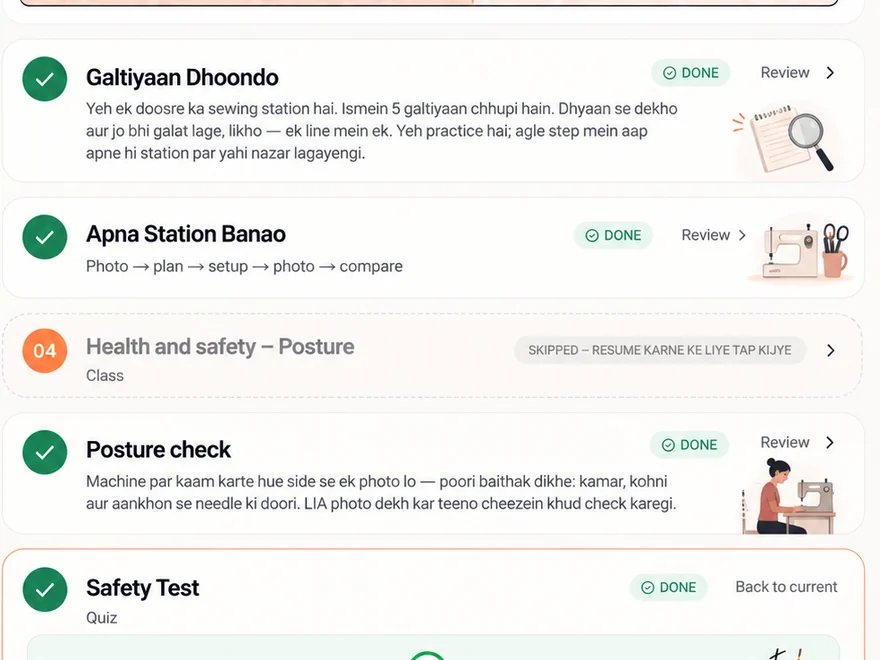Click the green checkmark beside Galtiyaan Dhoondo

[x=45, y=79]
